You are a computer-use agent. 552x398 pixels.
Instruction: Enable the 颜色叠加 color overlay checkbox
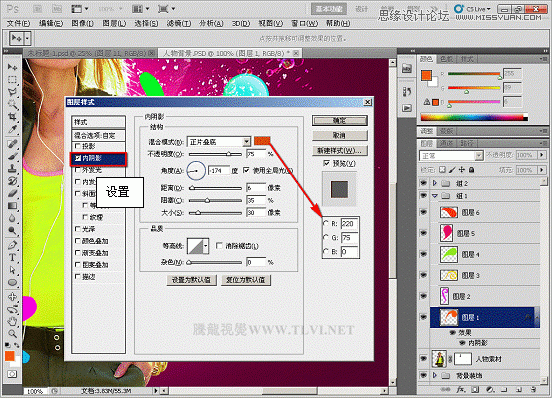click(78, 241)
